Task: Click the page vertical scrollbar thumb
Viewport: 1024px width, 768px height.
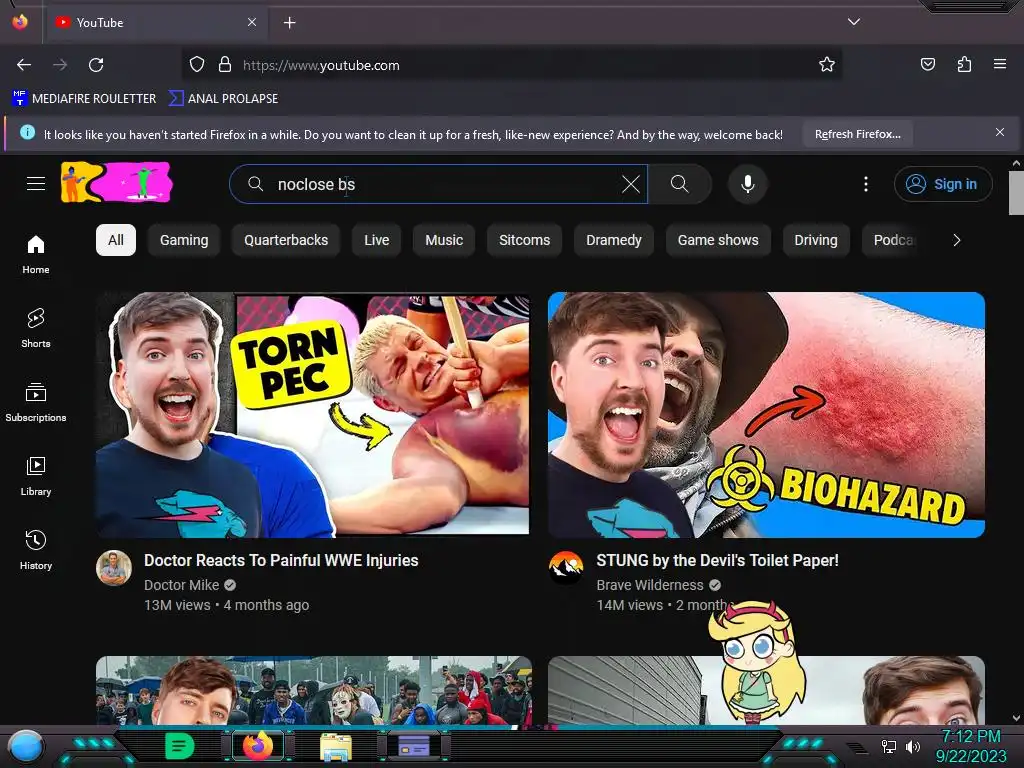Action: (x=1016, y=193)
